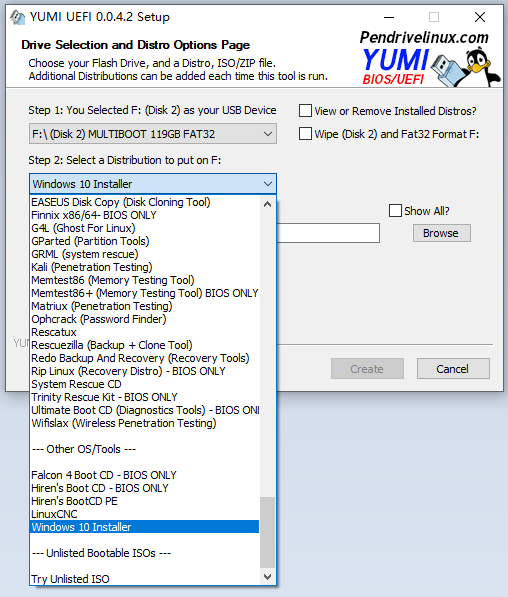Click the dropdown list scrollbar thumb
This screenshot has width=508, height=597.
click(268, 532)
